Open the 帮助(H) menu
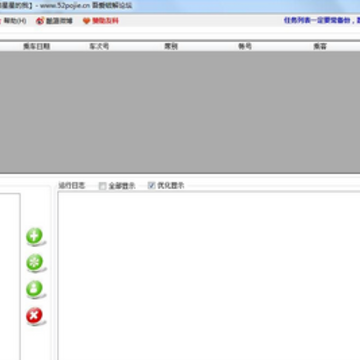360x360 pixels. (x=15, y=21)
